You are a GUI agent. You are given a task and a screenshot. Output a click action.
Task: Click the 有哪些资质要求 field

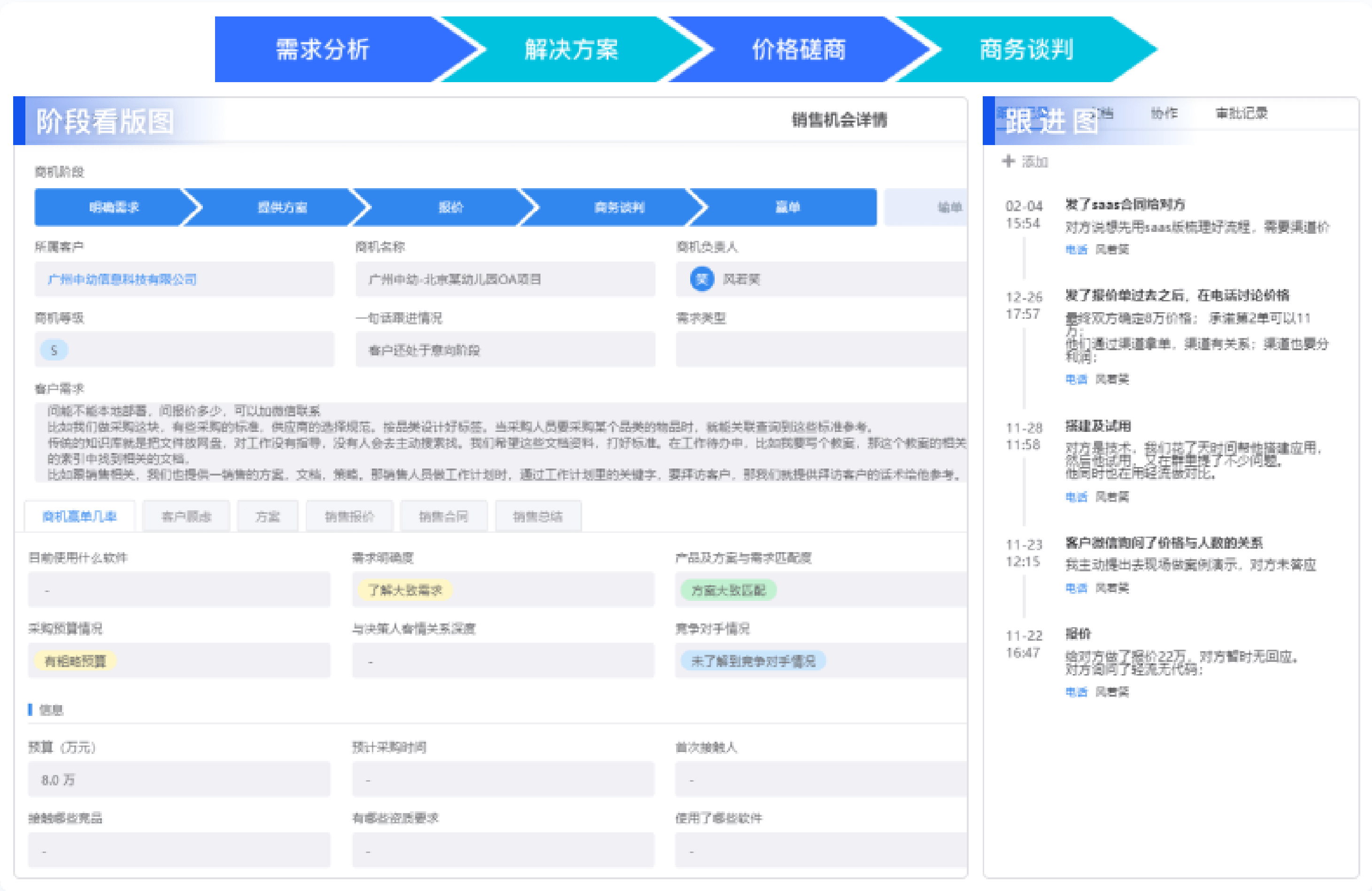503,850
